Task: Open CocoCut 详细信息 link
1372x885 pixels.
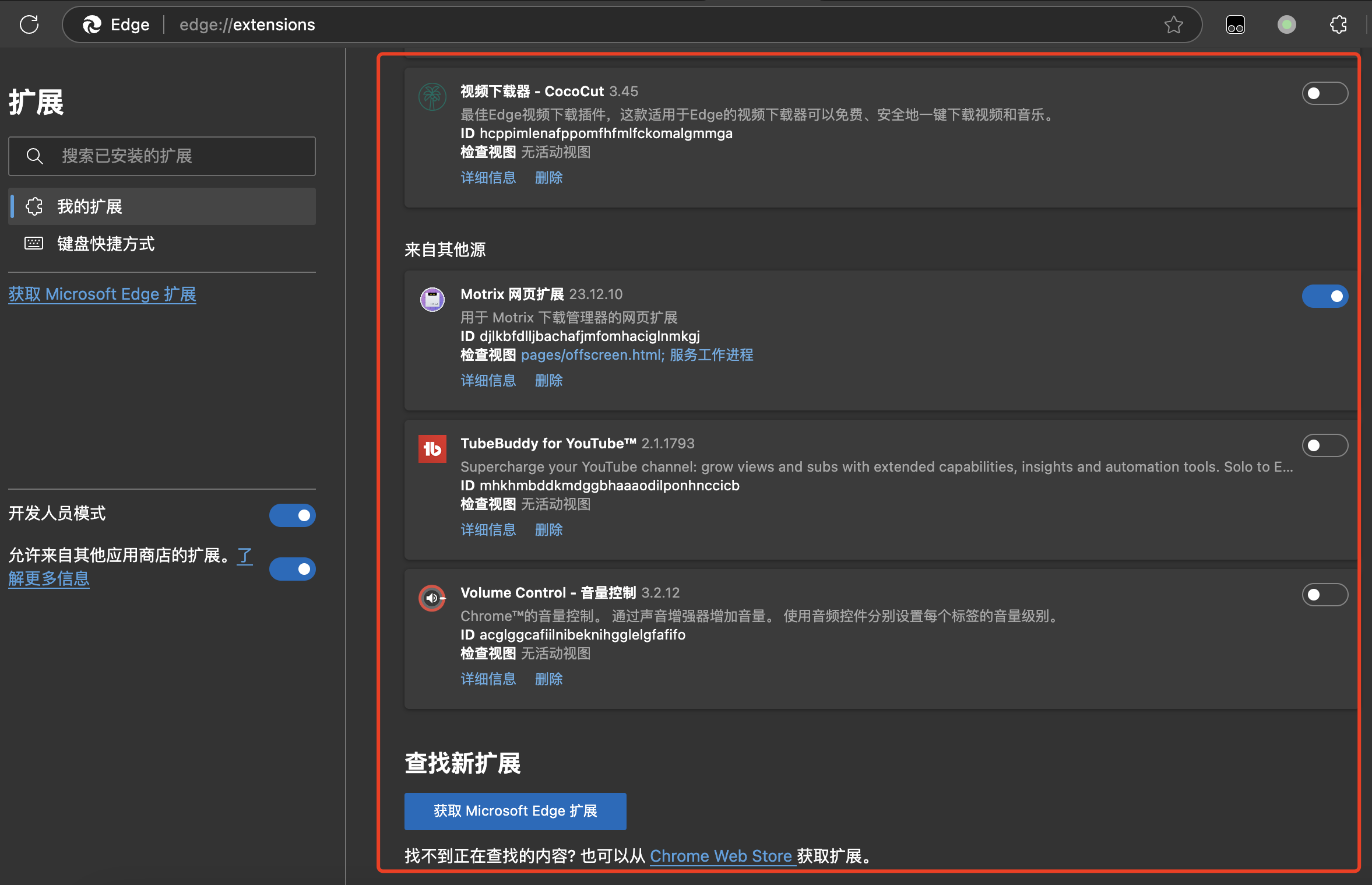Action: (488, 178)
